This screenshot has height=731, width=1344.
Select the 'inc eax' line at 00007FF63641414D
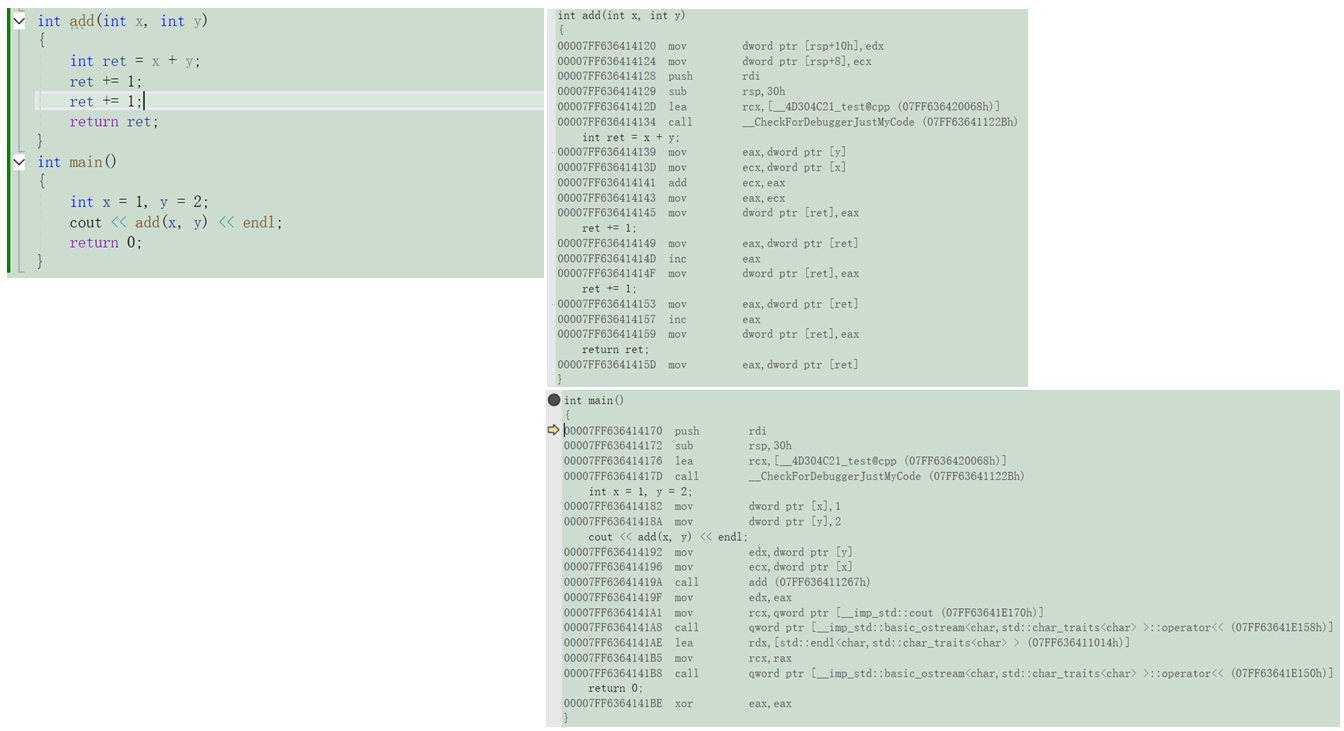659,259
